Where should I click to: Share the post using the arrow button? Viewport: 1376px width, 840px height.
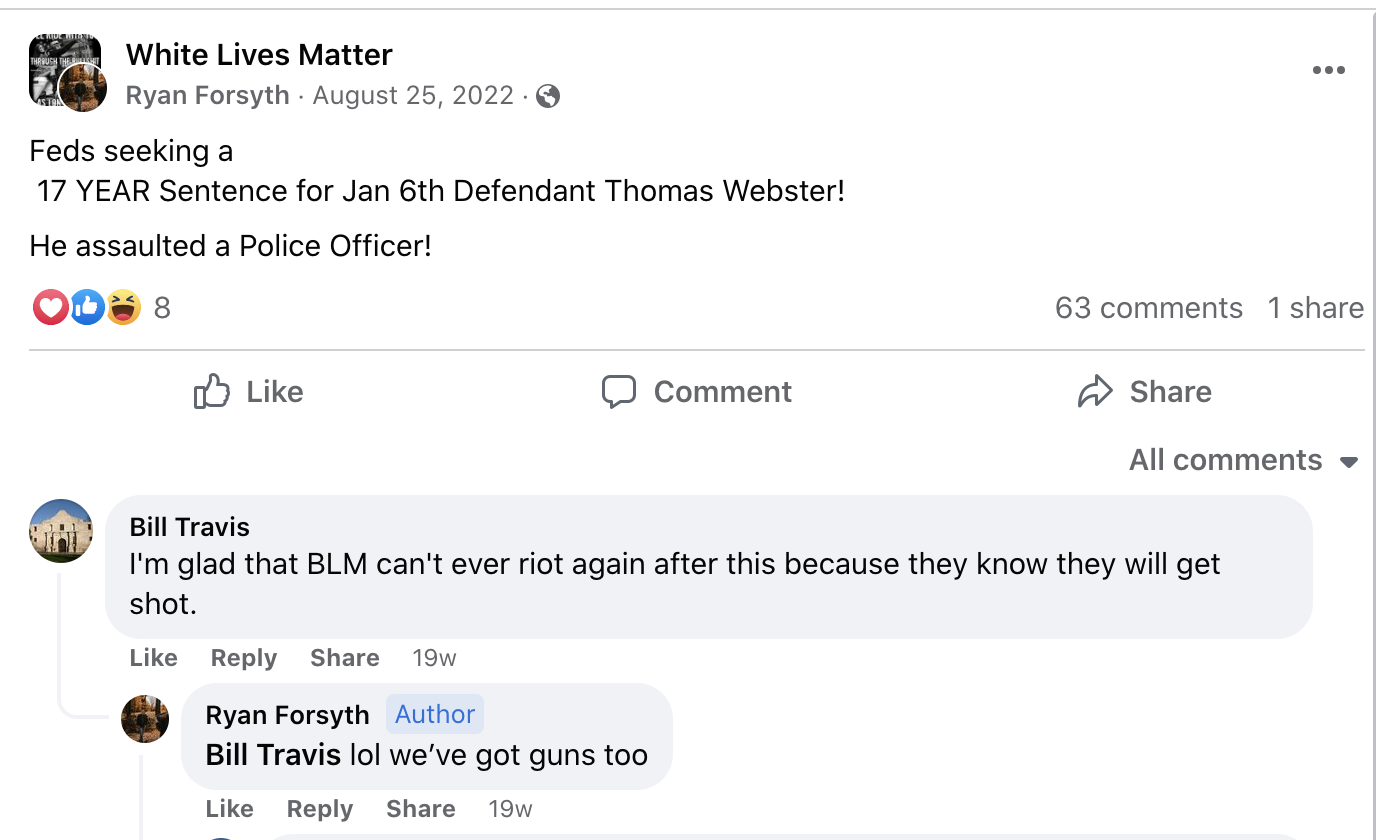click(1144, 392)
